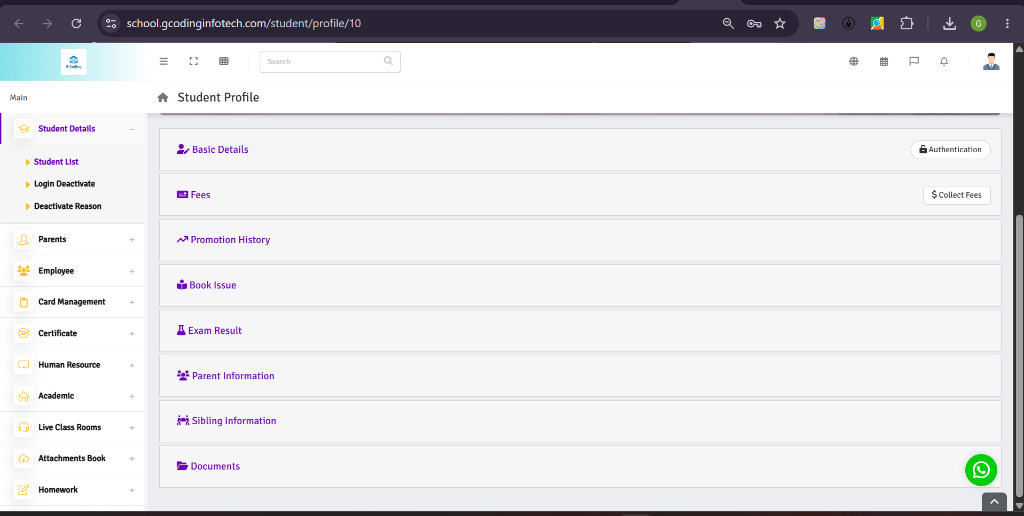This screenshot has width=1024, height=516.
Task: Open the grid apps icon in header
Action: pos(223,61)
